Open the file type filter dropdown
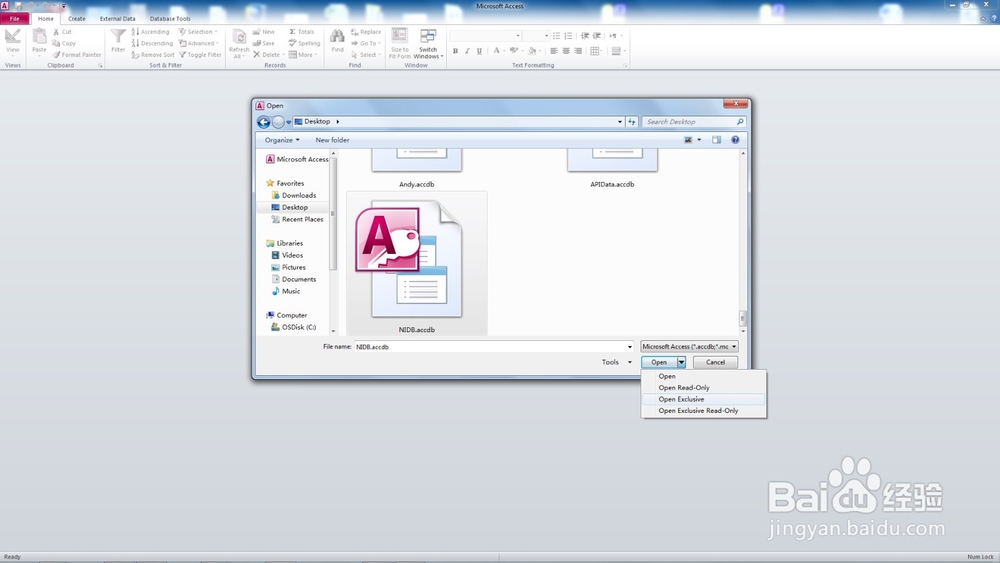 tap(689, 347)
